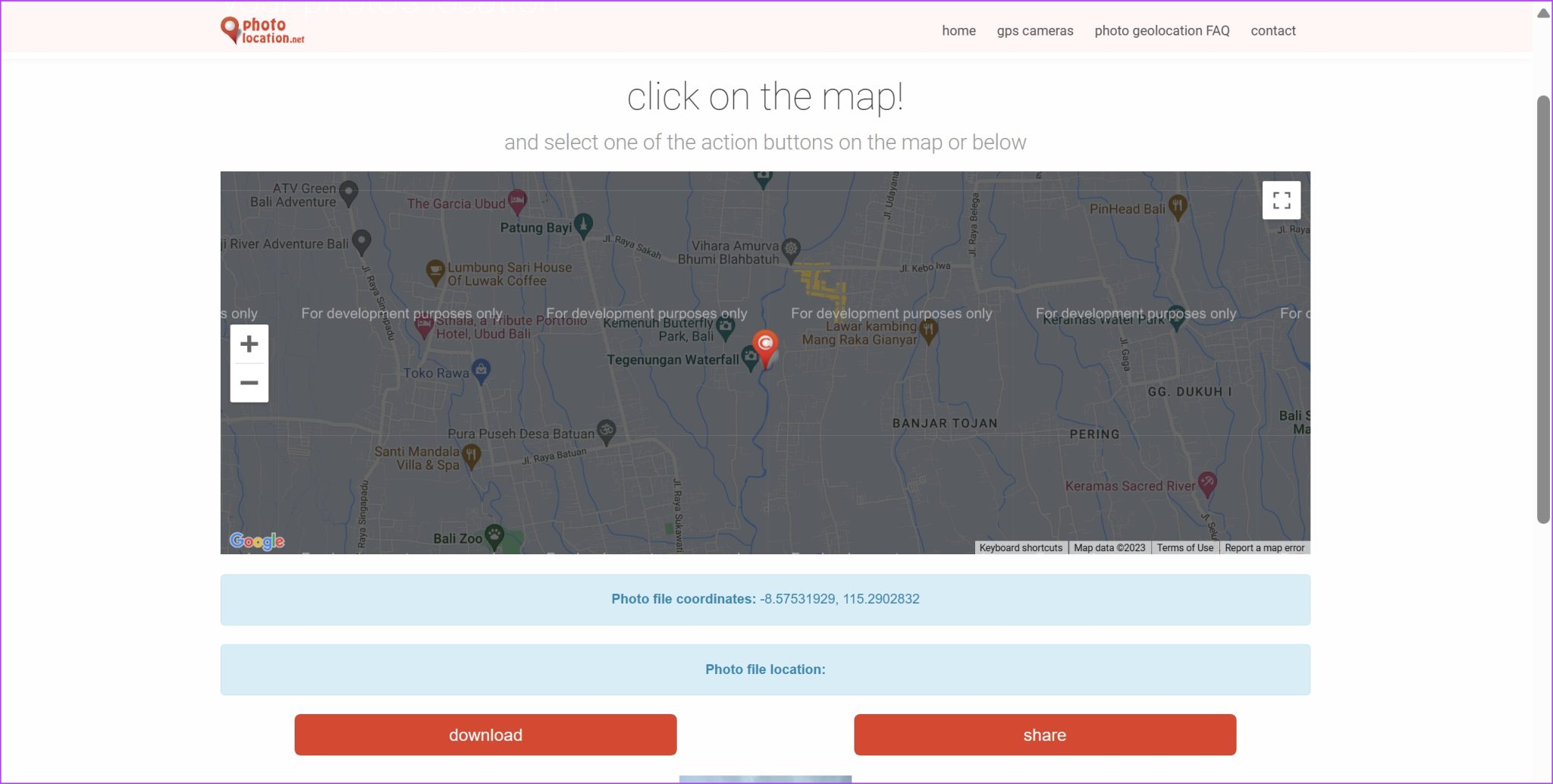The image size is (1553, 784).
Task: Zoom out of the map
Action: coord(249,383)
